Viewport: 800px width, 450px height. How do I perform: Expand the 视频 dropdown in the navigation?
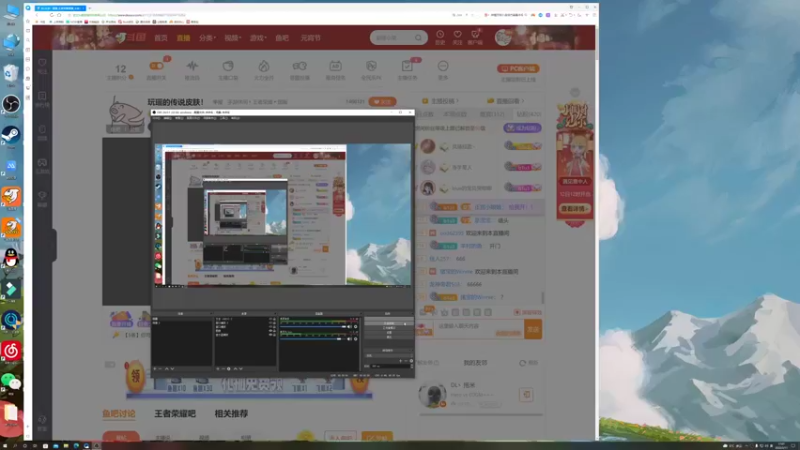pos(233,38)
